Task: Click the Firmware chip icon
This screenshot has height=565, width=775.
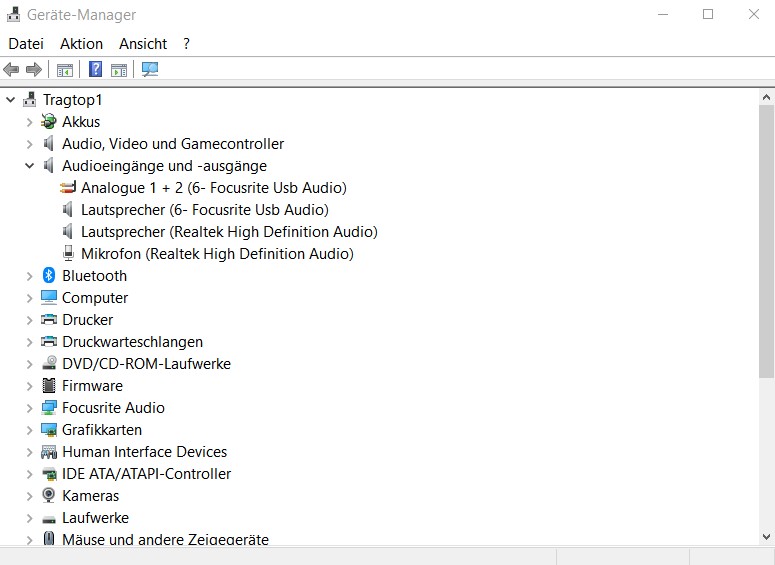Action: tap(49, 385)
